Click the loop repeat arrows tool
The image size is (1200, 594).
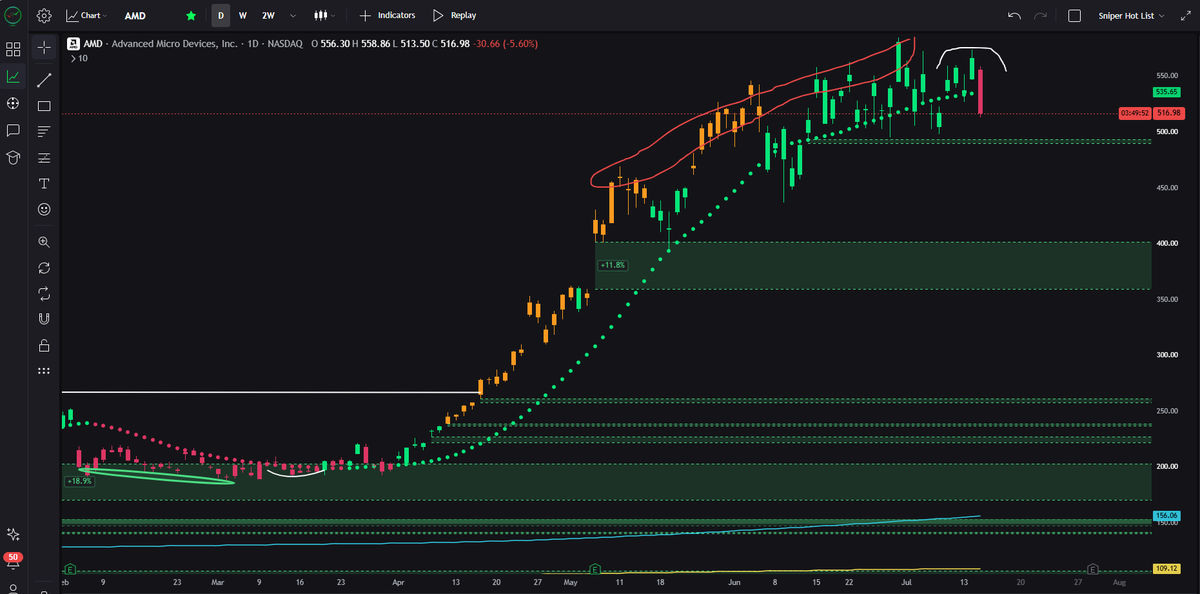pos(44,294)
